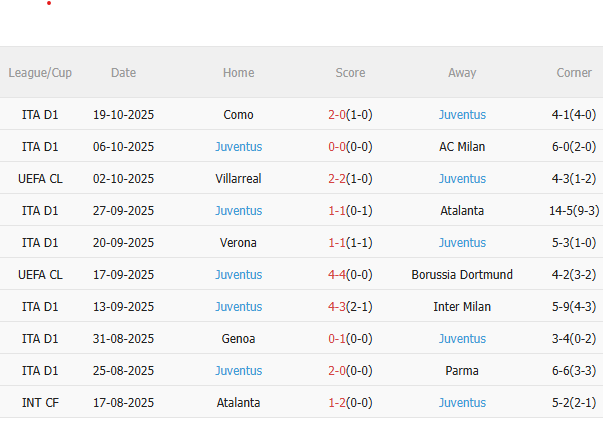Select the Verona team name
The height and width of the screenshot is (421, 603).
(238, 243)
